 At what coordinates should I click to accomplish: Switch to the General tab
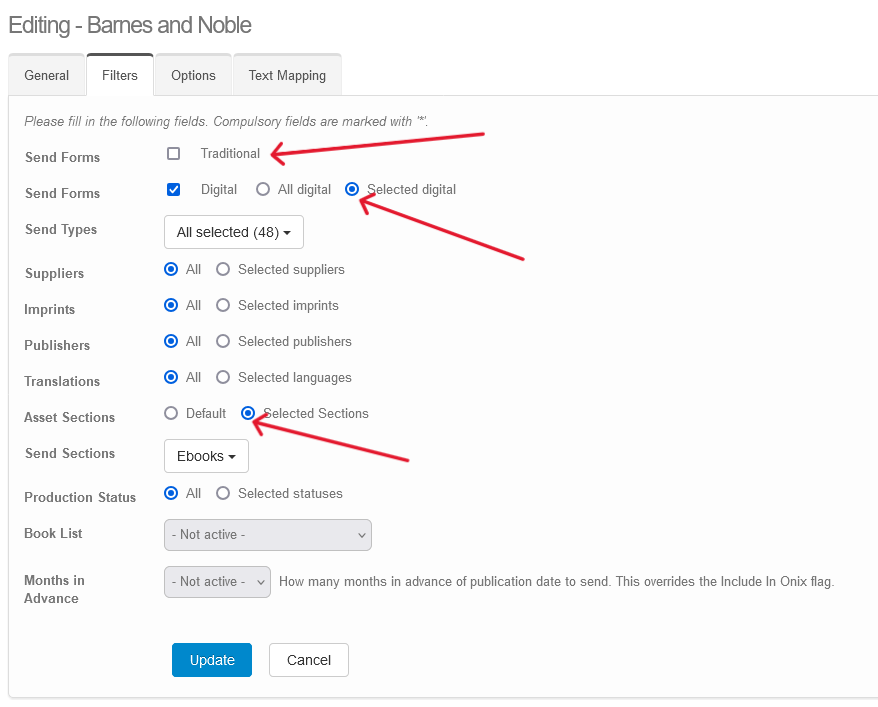tap(46, 75)
